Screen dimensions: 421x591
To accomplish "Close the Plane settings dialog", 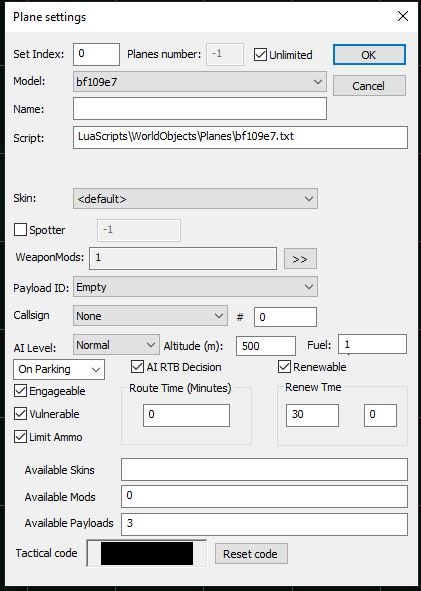I will (x=403, y=16).
